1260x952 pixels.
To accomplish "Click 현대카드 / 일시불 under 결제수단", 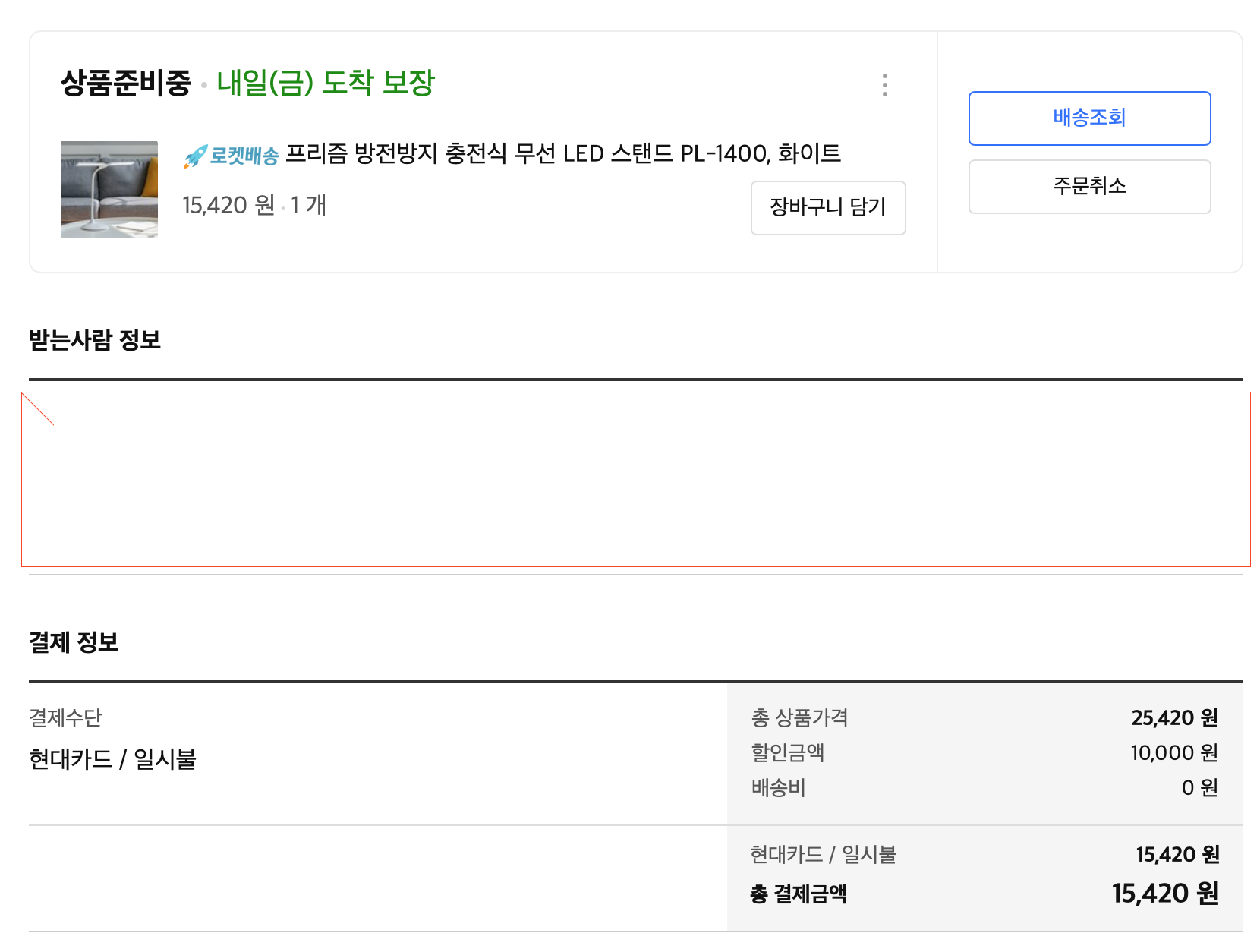I will pyautogui.click(x=112, y=759).
